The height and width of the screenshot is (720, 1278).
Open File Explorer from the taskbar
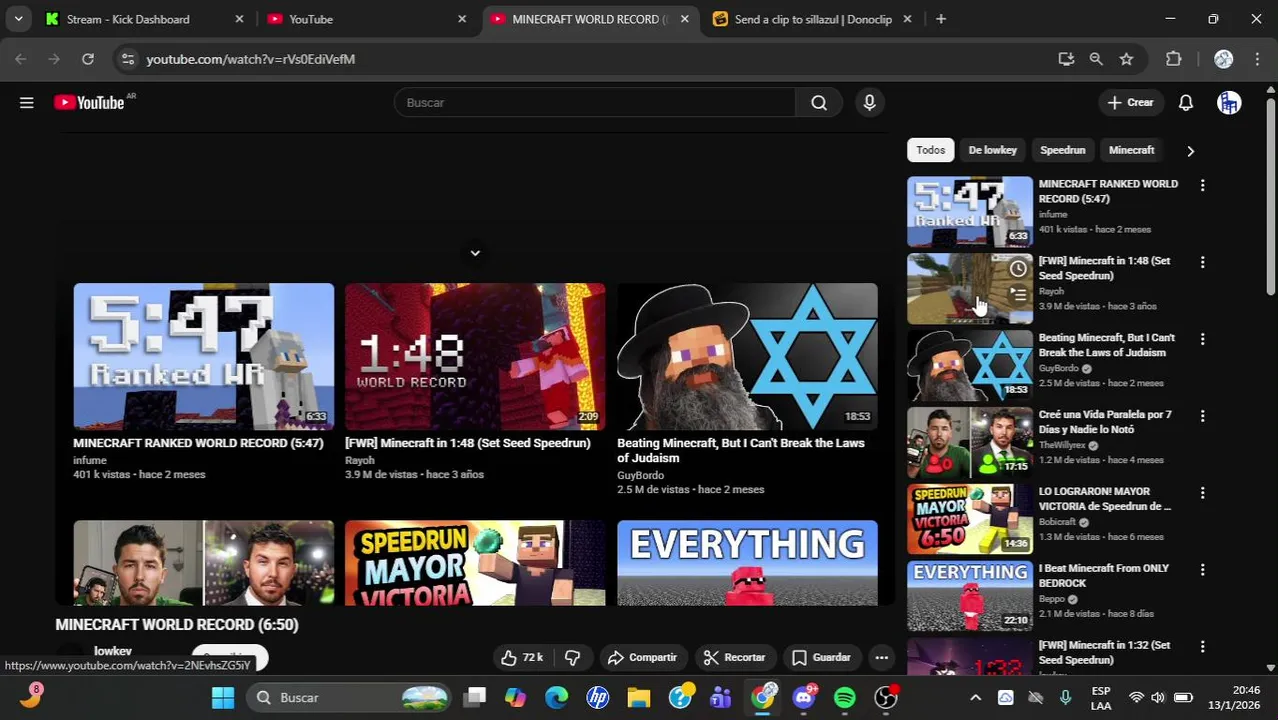pos(639,697)
